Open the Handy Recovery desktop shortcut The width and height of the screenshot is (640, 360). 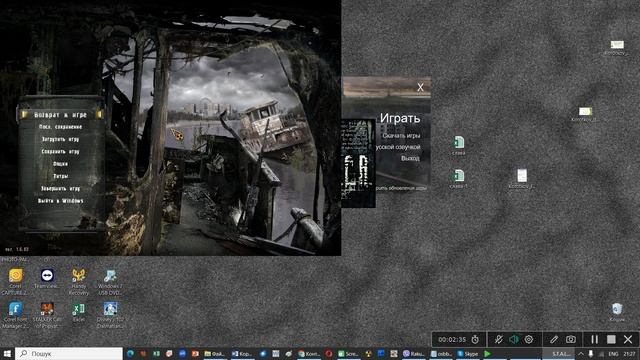click(78, 282)
